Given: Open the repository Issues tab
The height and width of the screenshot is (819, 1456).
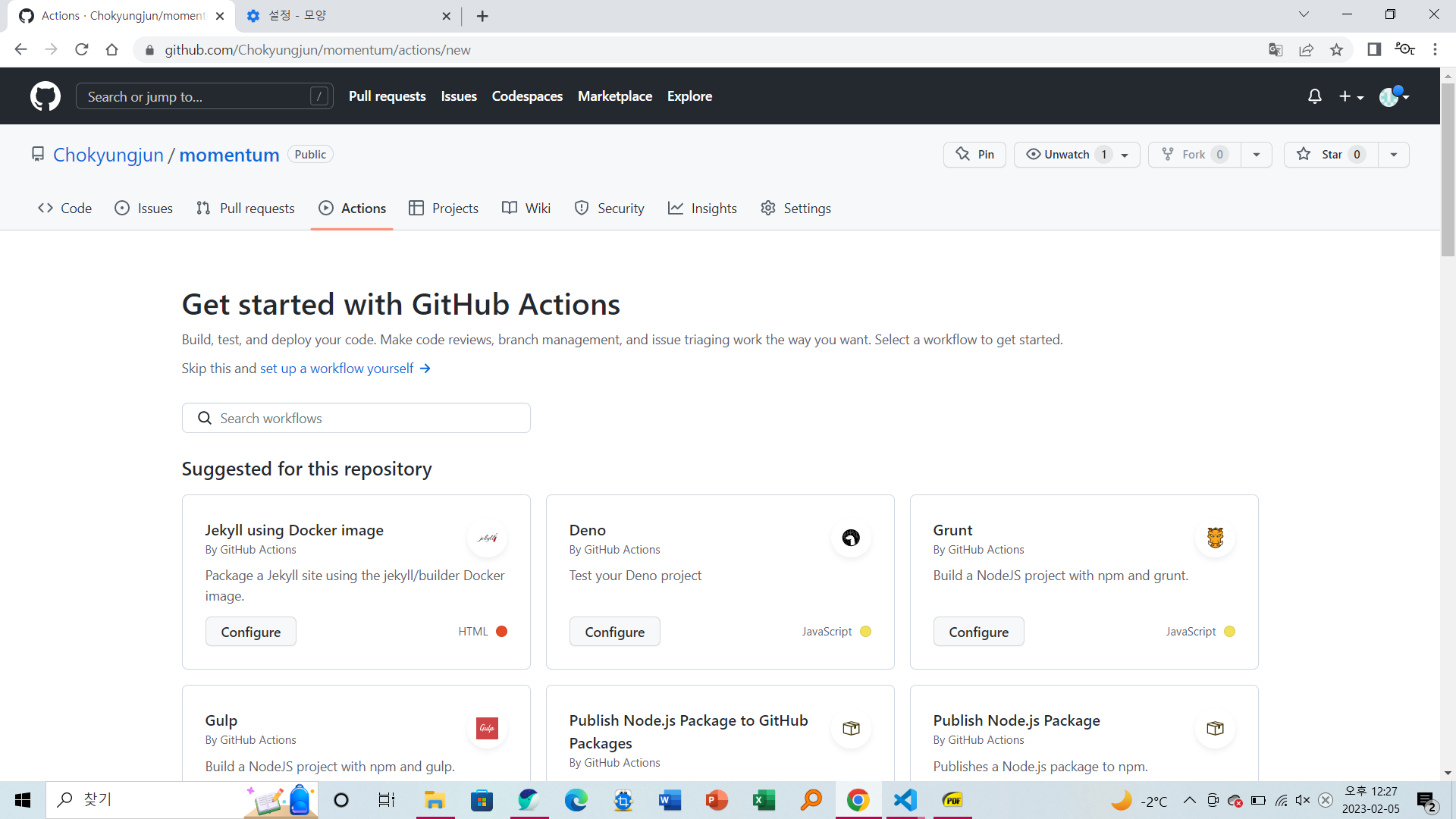Looking at the screenshot, I should (x=143, y=209).
